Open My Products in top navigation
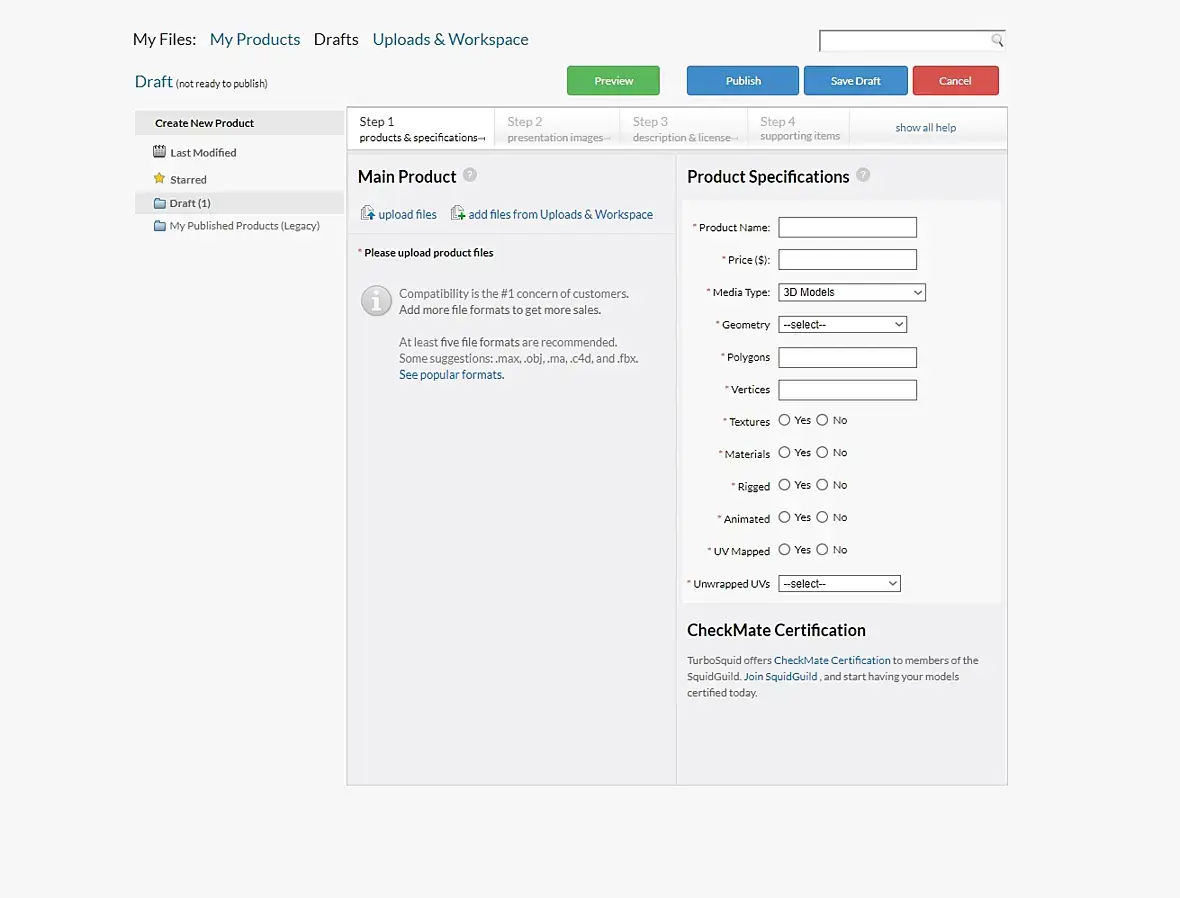 coord(254,39)
